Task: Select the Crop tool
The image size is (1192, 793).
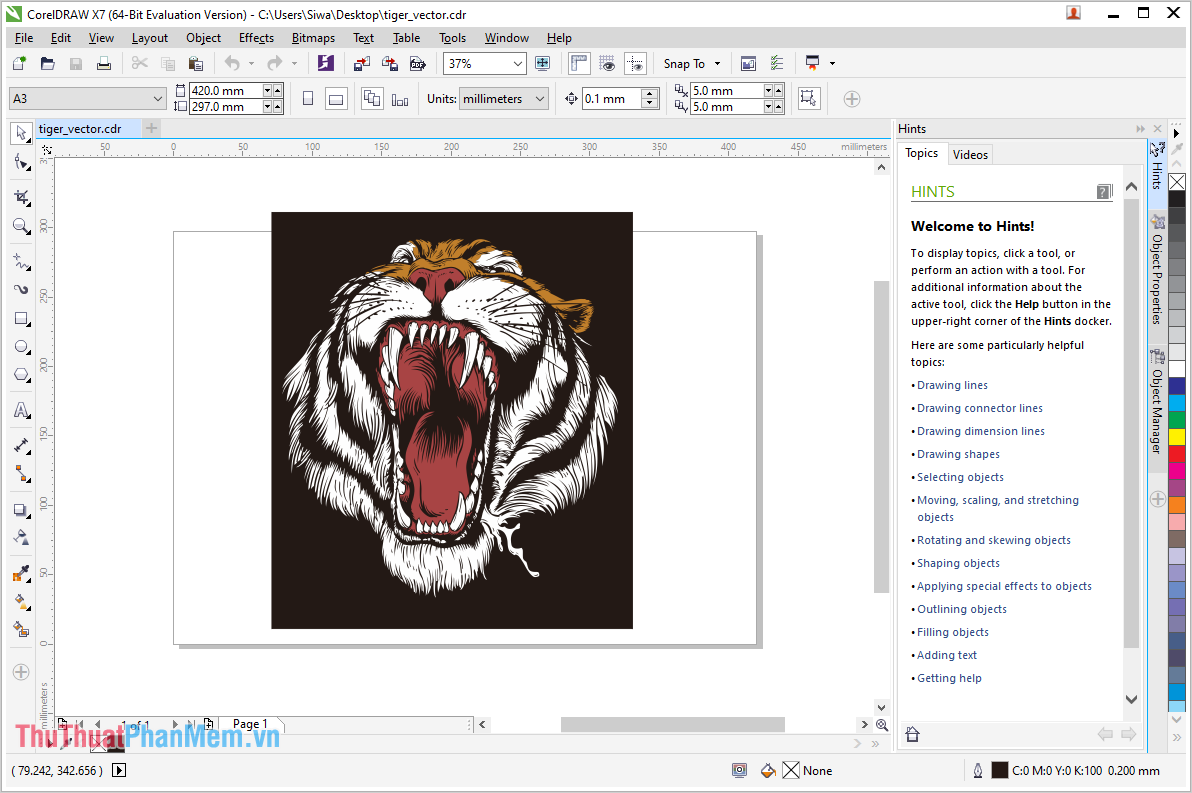Action: pyautogui.click(x=21, y=197)
